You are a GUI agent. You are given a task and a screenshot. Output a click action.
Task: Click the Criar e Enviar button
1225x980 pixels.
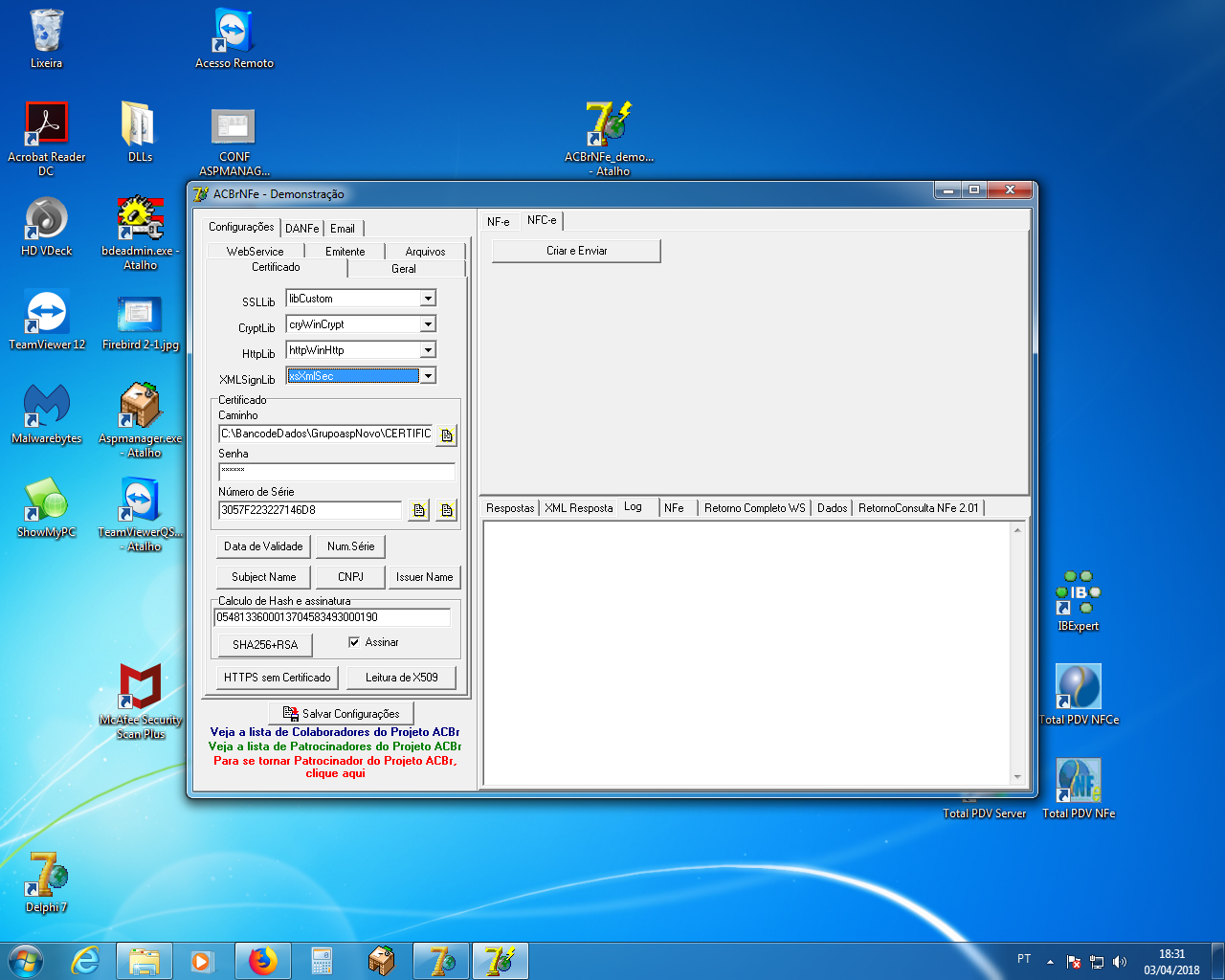(576, 251)
